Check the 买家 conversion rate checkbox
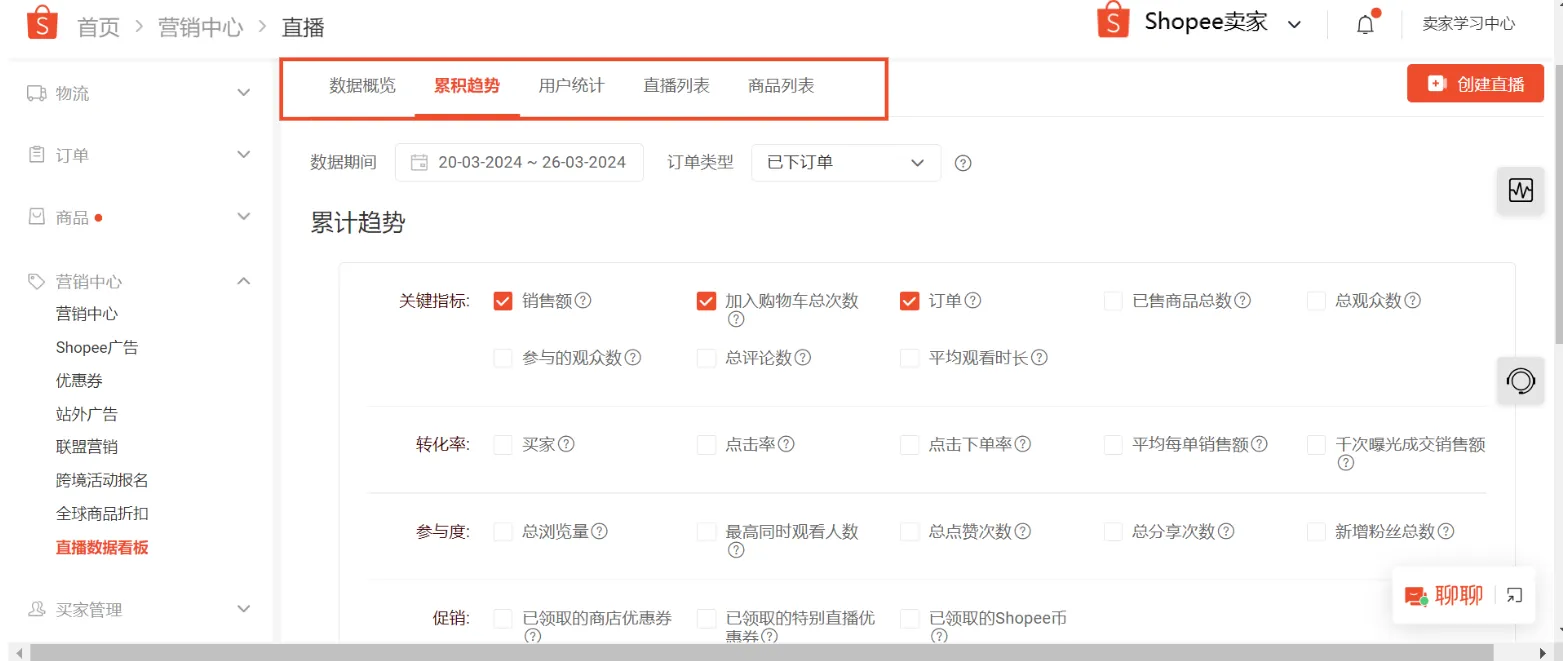1563x661 pixels. (503, 444)
